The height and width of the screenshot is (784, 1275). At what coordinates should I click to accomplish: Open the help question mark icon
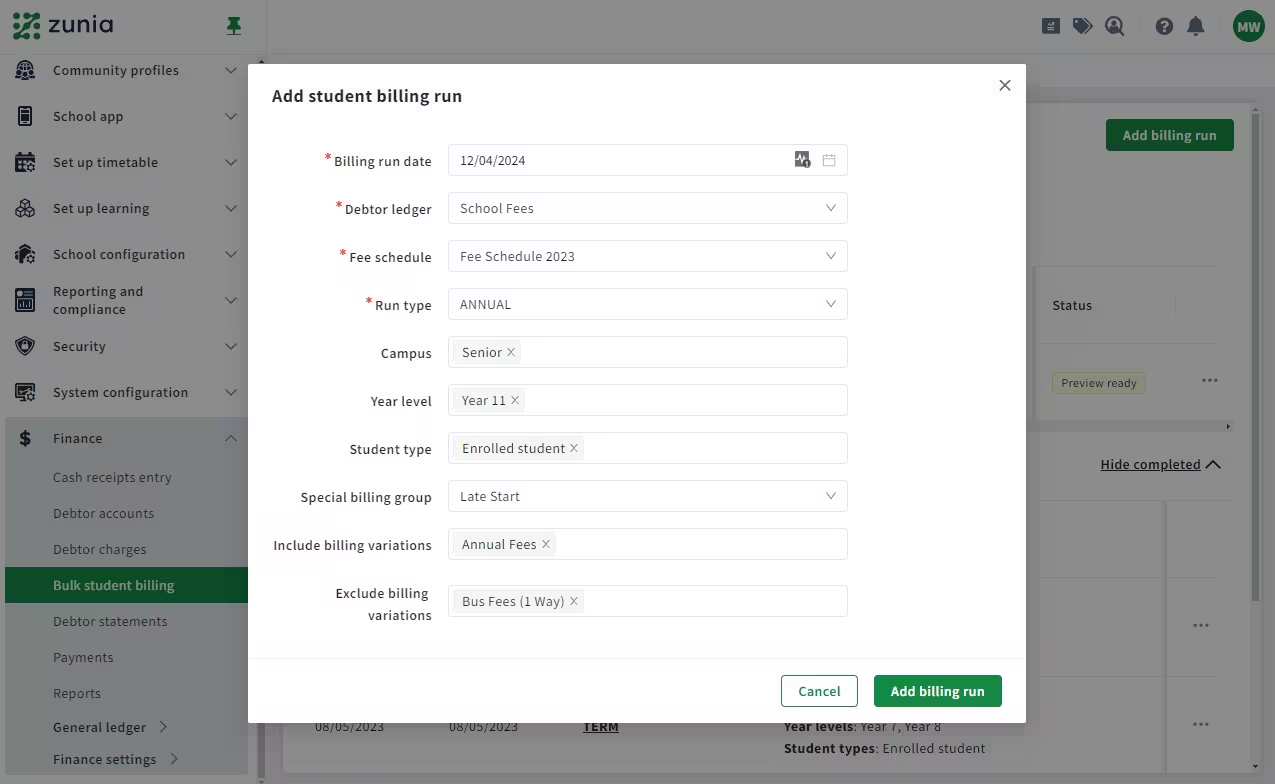point(1164,27)
